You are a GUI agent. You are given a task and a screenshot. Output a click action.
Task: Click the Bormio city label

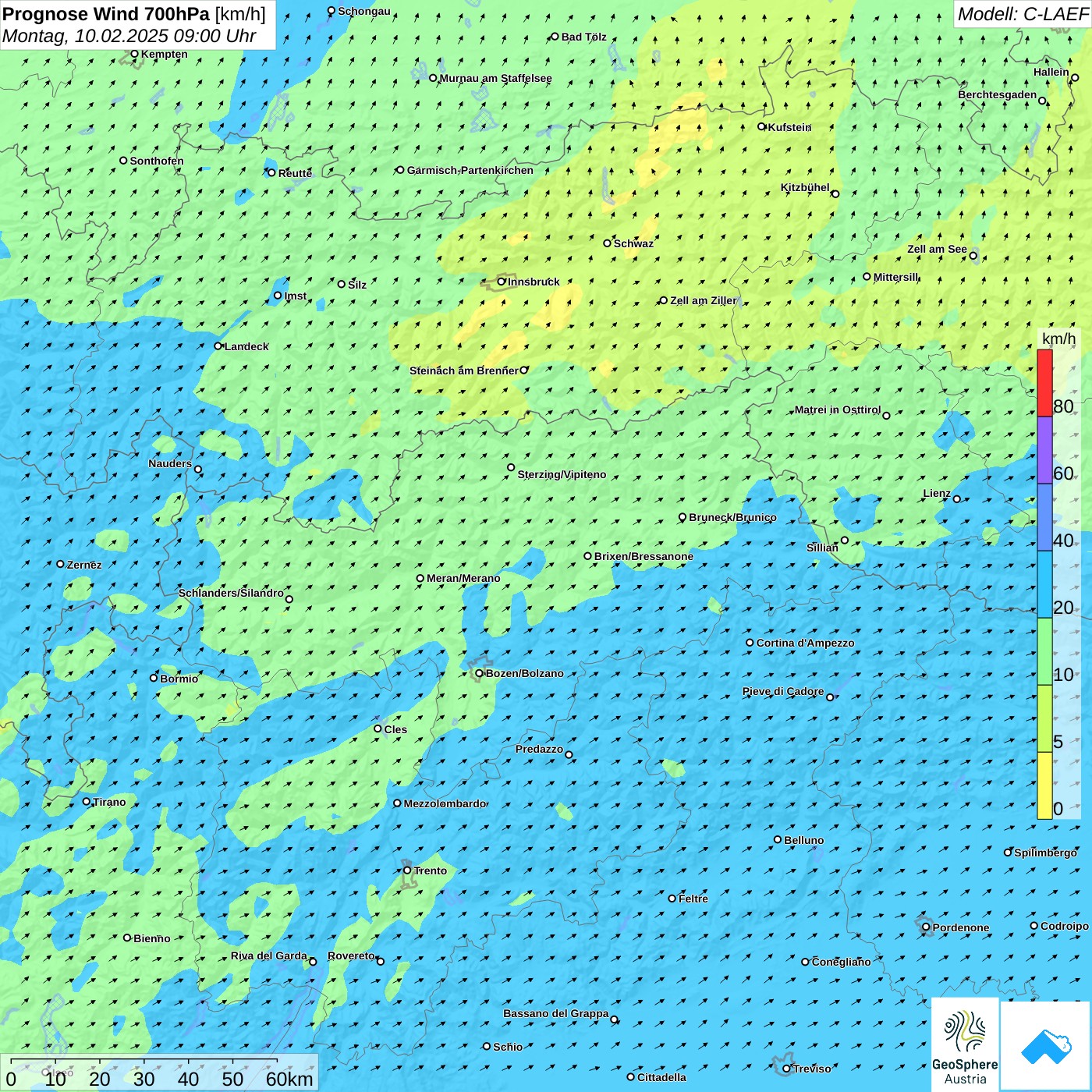pyautogui.click(x=179, y=679)
